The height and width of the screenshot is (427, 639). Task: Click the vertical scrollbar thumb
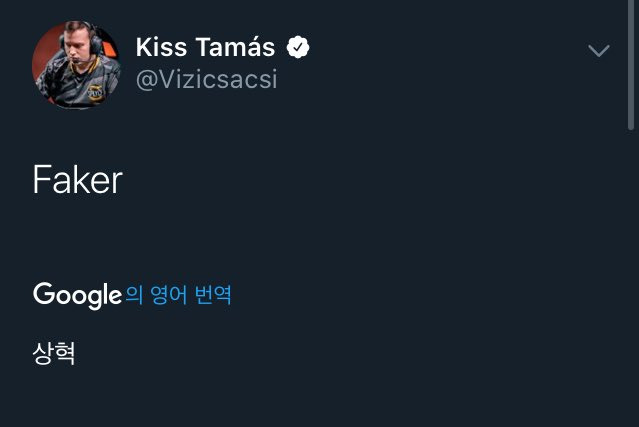tap(630, 60)
